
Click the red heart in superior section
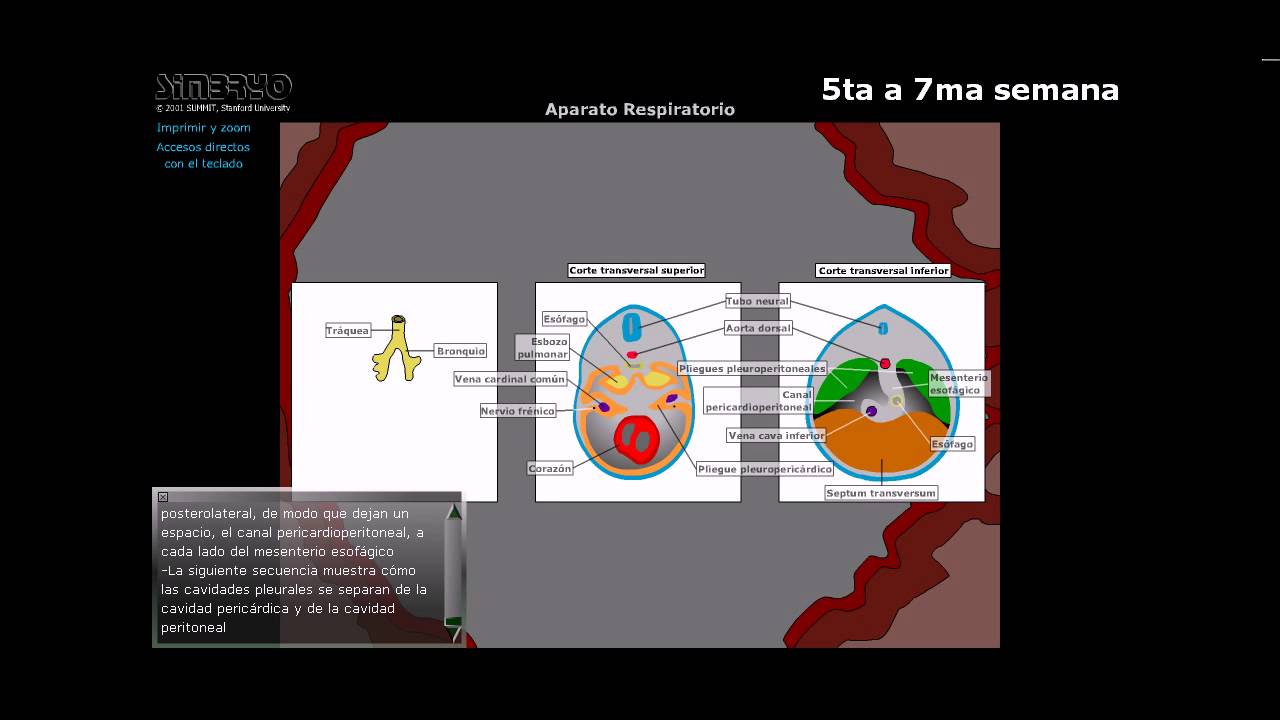coord(635,441)
